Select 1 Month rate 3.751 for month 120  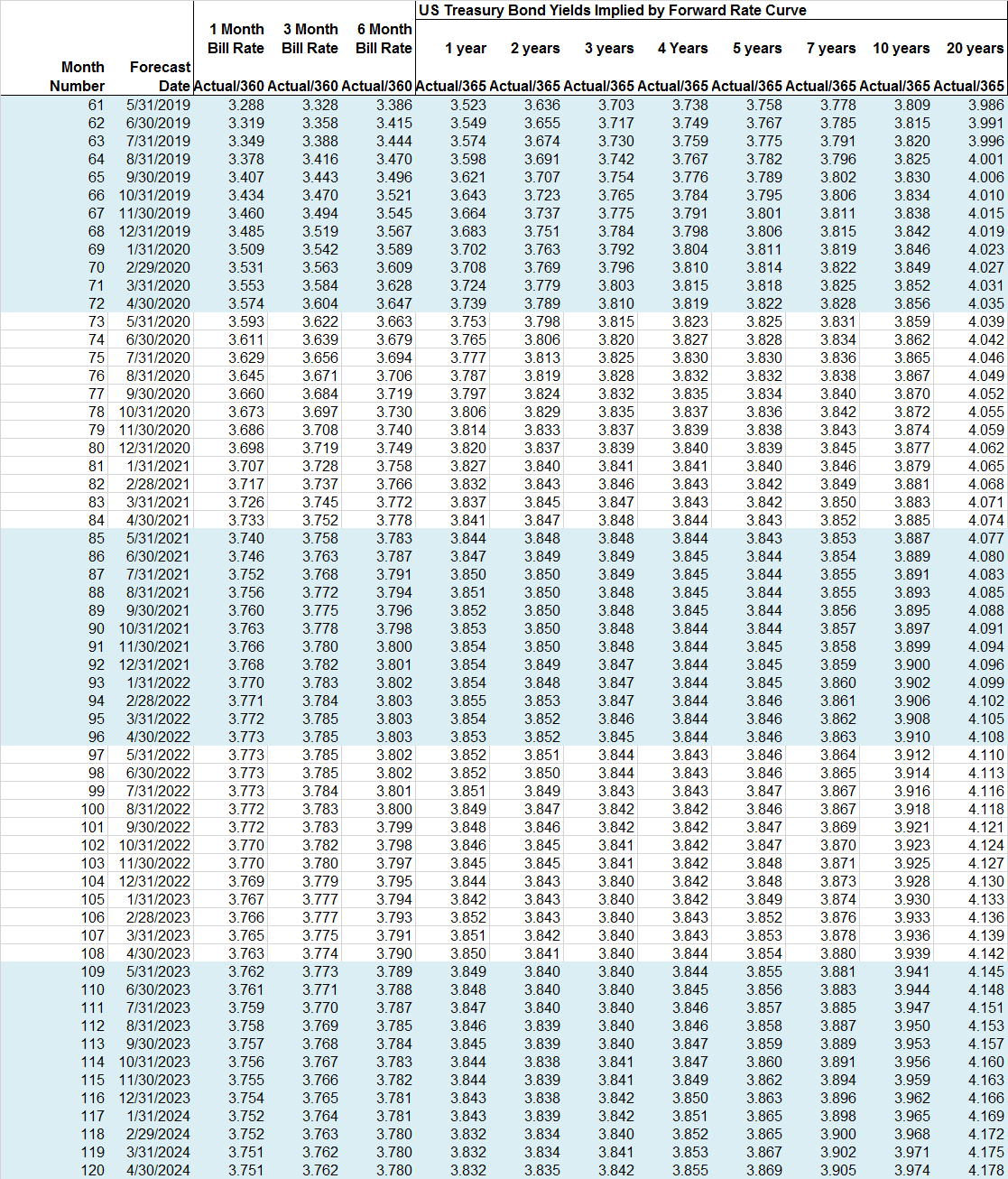coord(246,1170)
